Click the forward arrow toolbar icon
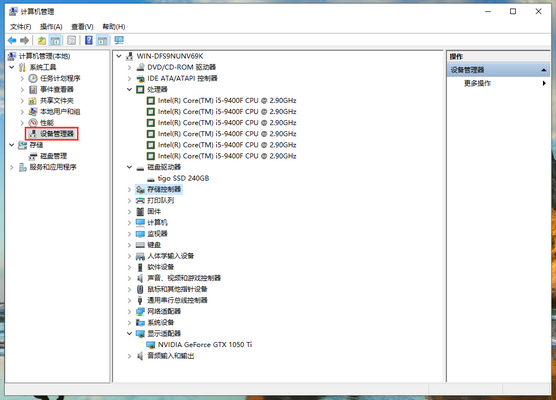This screenshot has width=556, height=400. tap(24, 40)
